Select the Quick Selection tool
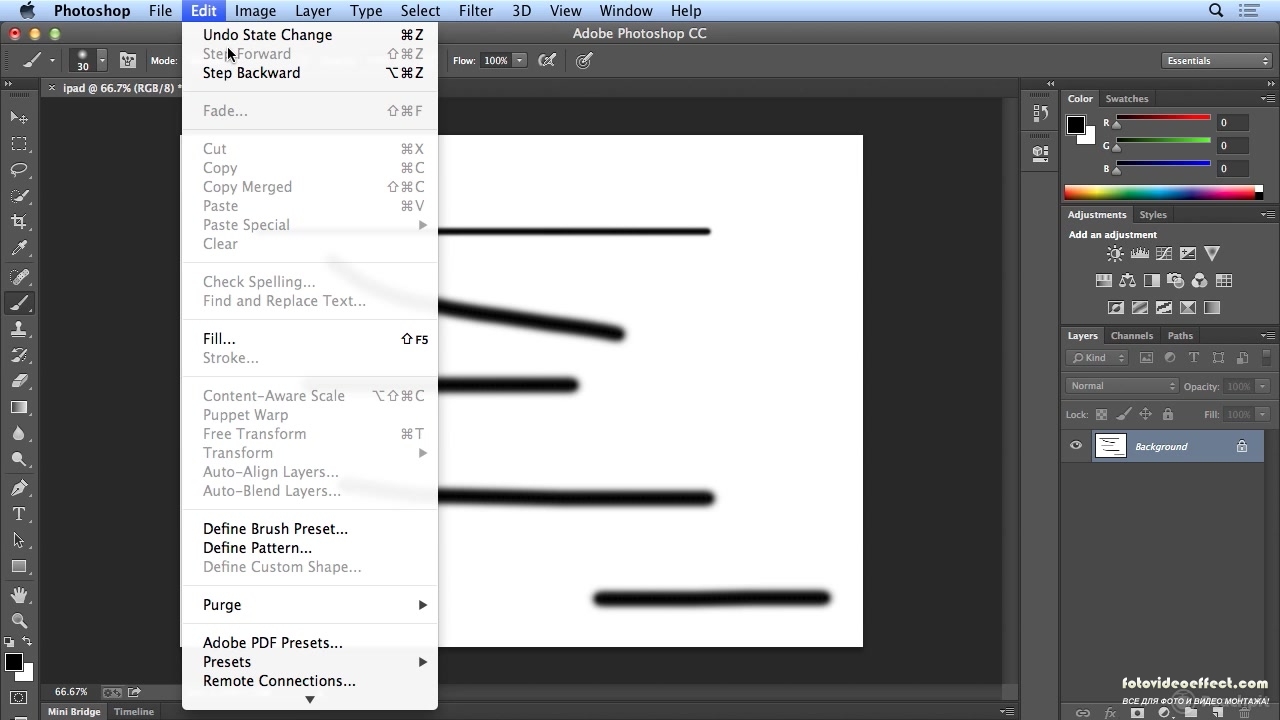 click(19, 196)
